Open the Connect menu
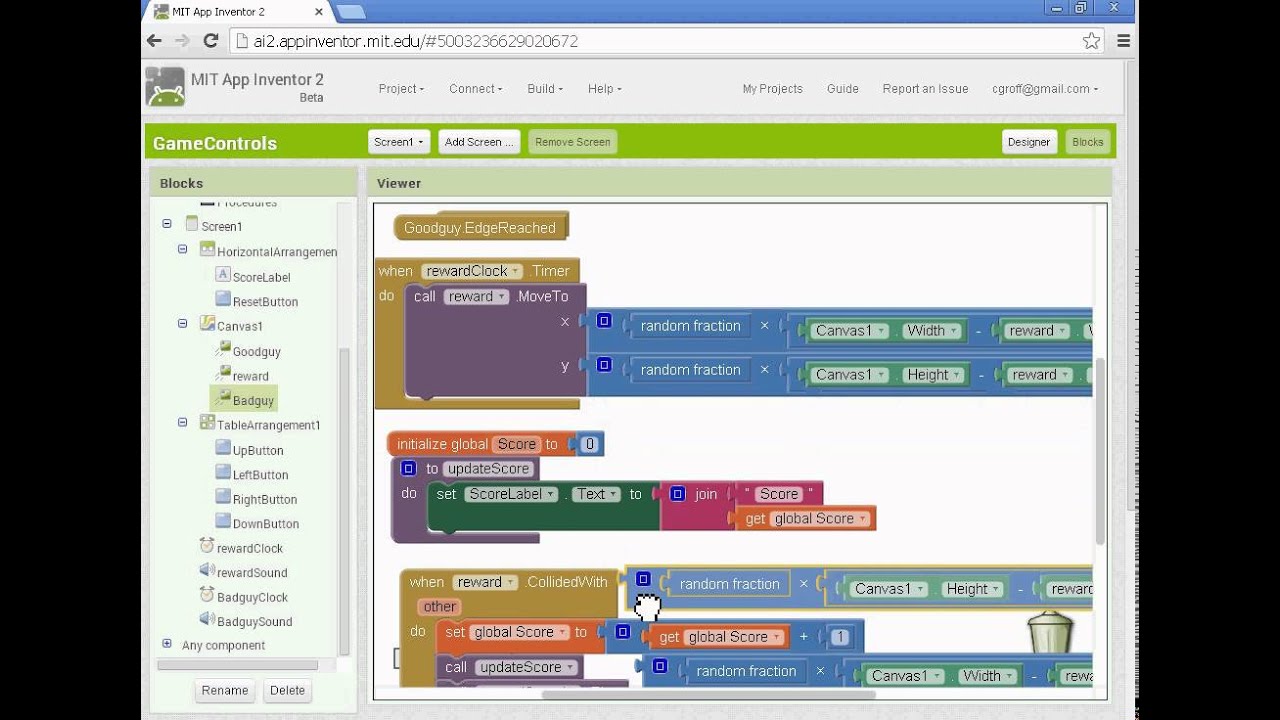This screenshot has height=720, width=1280. (475, 89)
